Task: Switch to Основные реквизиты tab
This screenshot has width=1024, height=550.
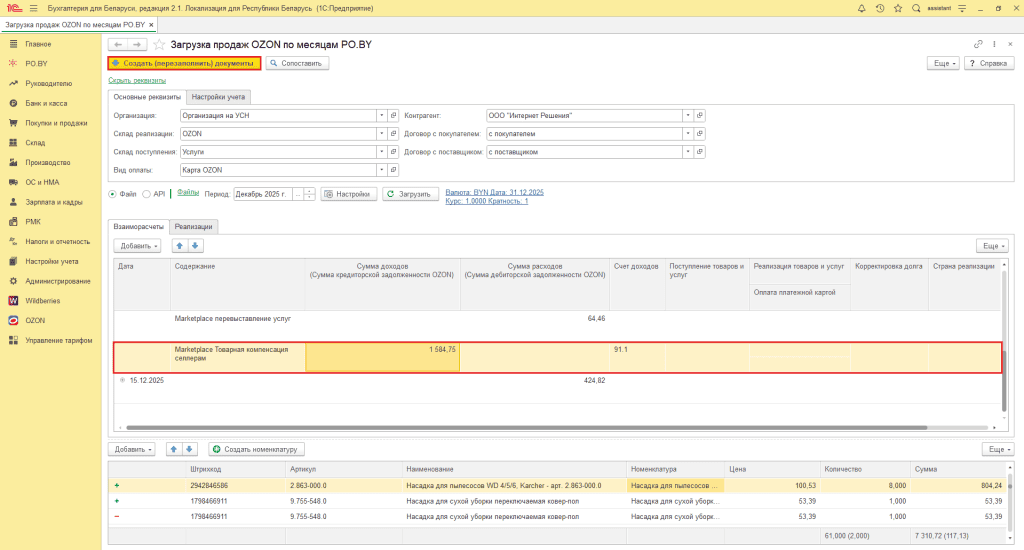Action: [x=147, y=97]
